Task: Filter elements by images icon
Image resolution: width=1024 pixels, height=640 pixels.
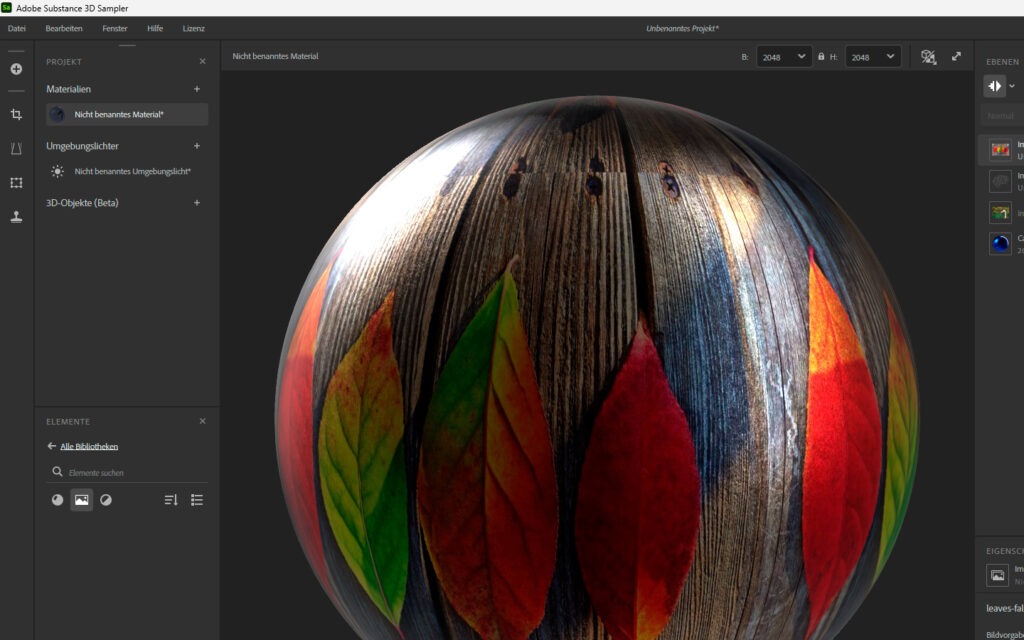Action: coord(82,500)
